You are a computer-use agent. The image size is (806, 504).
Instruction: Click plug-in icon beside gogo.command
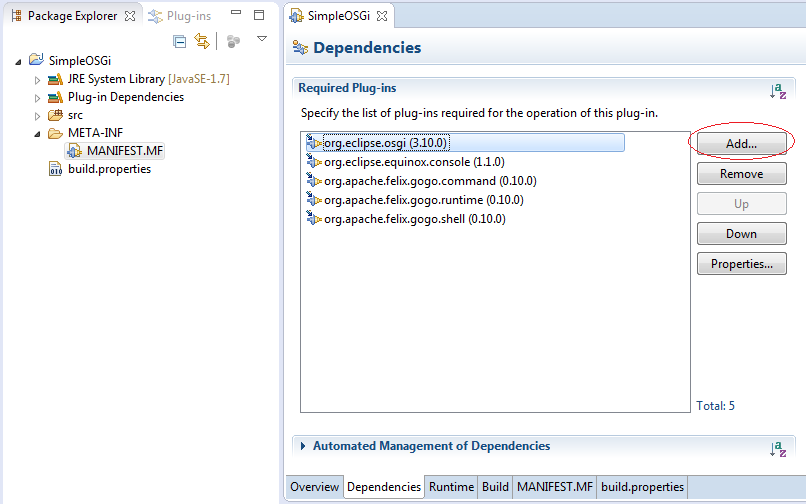point(314,180)
